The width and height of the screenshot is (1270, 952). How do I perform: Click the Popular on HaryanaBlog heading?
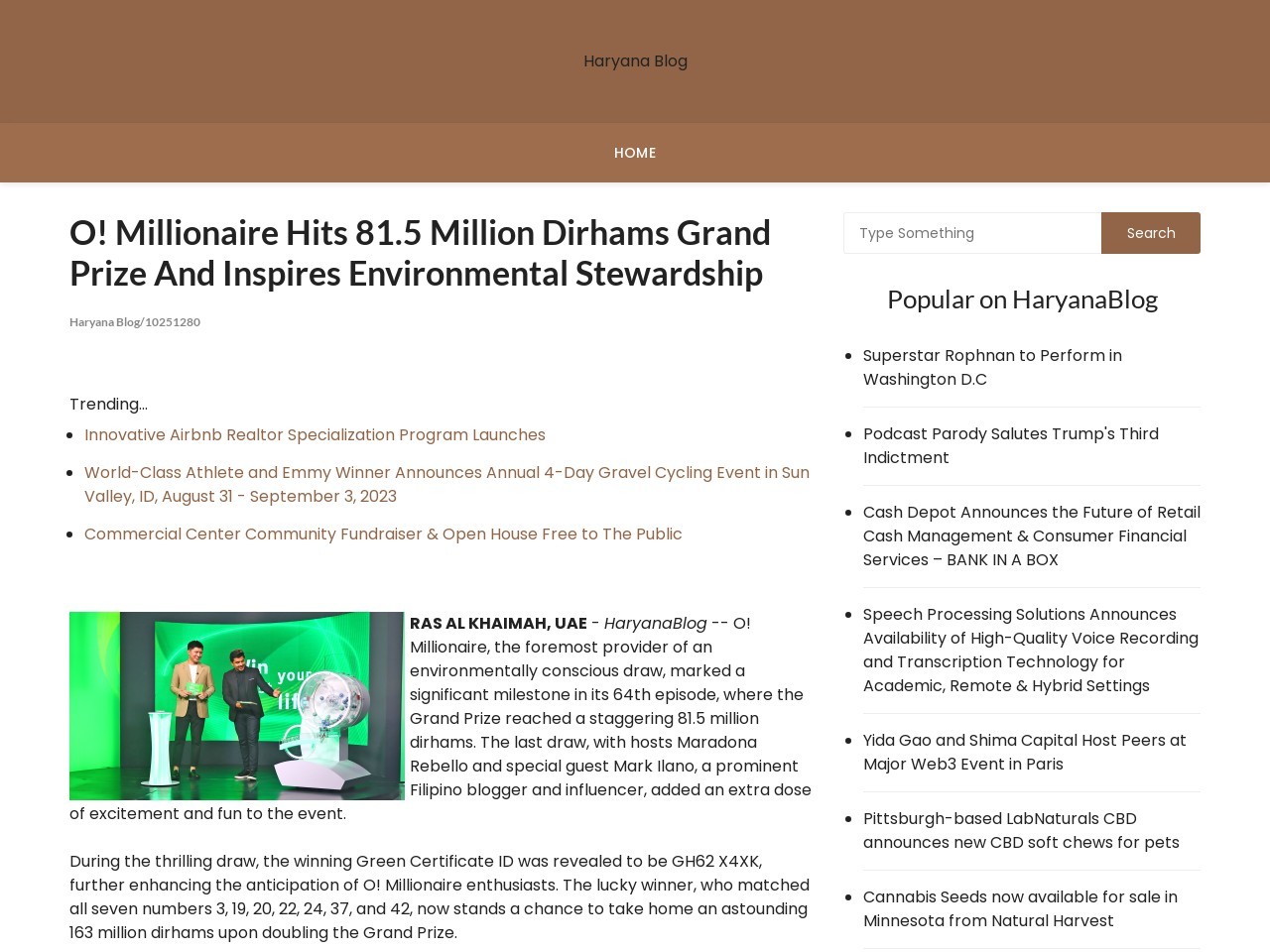click(x=1022, y=299)
